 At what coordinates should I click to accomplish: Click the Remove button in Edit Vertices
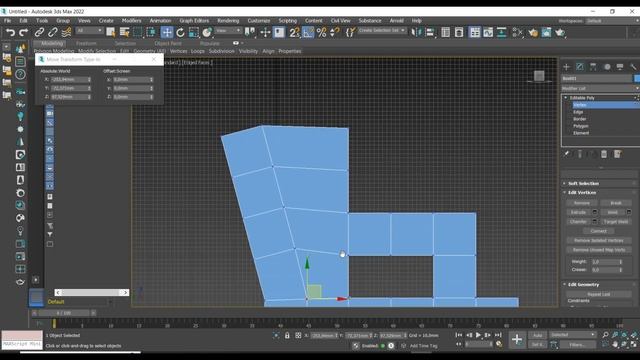[582, 203]
